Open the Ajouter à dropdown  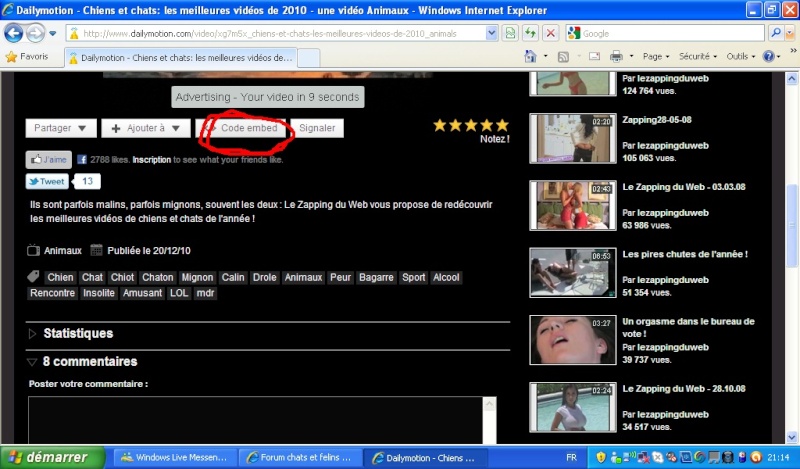pyautogui.click(x=146, y=128)
